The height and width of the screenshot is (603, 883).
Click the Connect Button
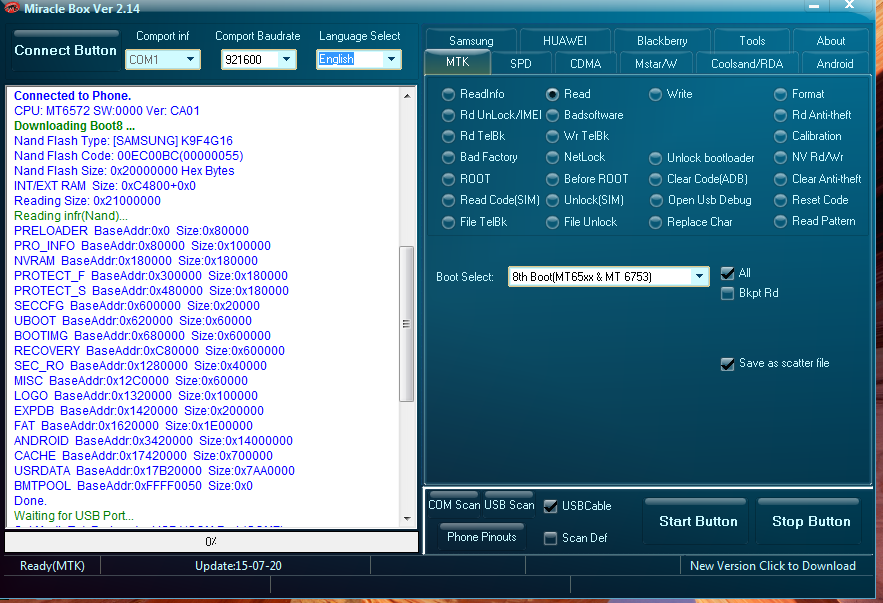coord(65,50)
